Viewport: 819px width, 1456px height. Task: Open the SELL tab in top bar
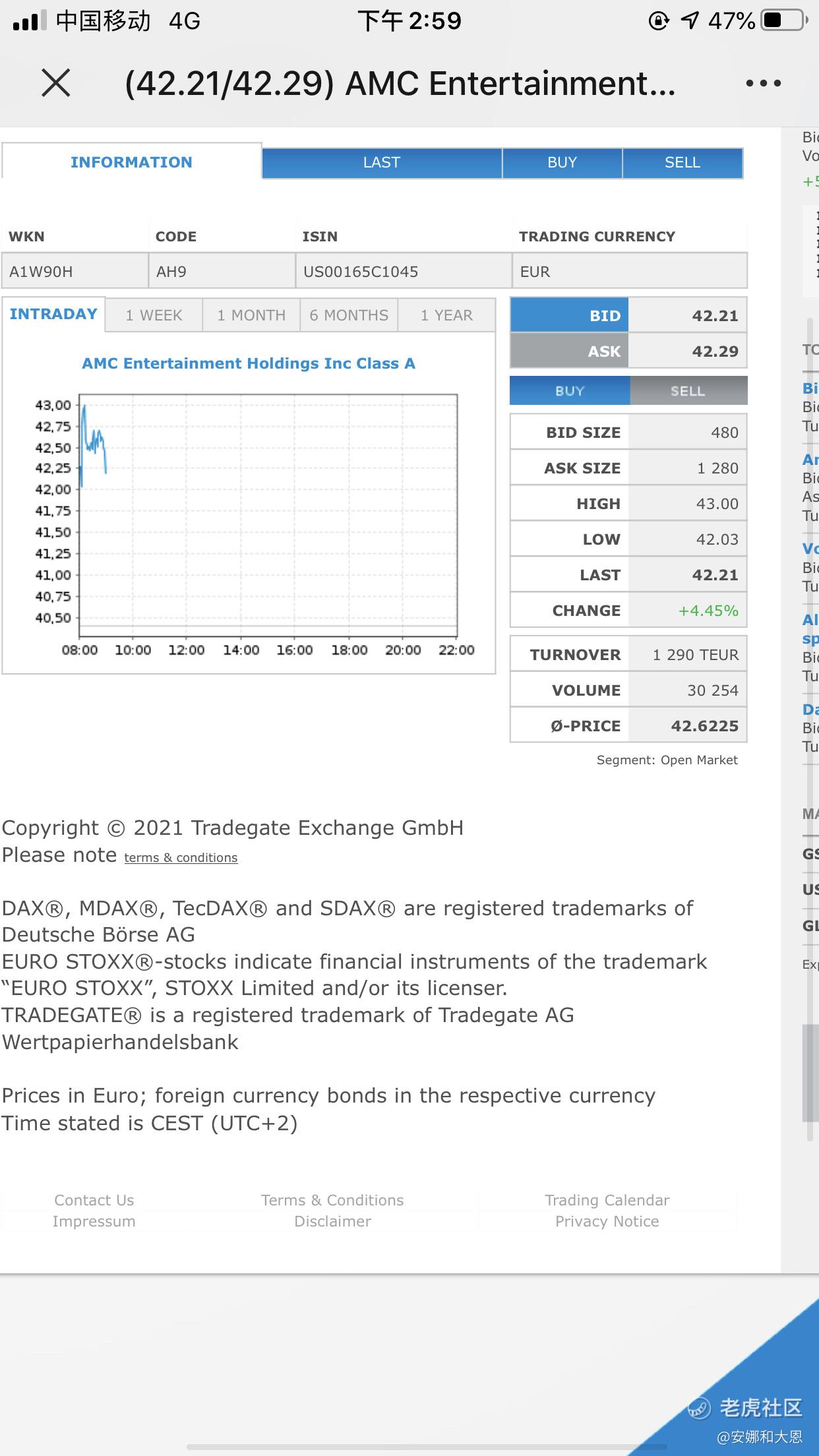pos(682,162)
